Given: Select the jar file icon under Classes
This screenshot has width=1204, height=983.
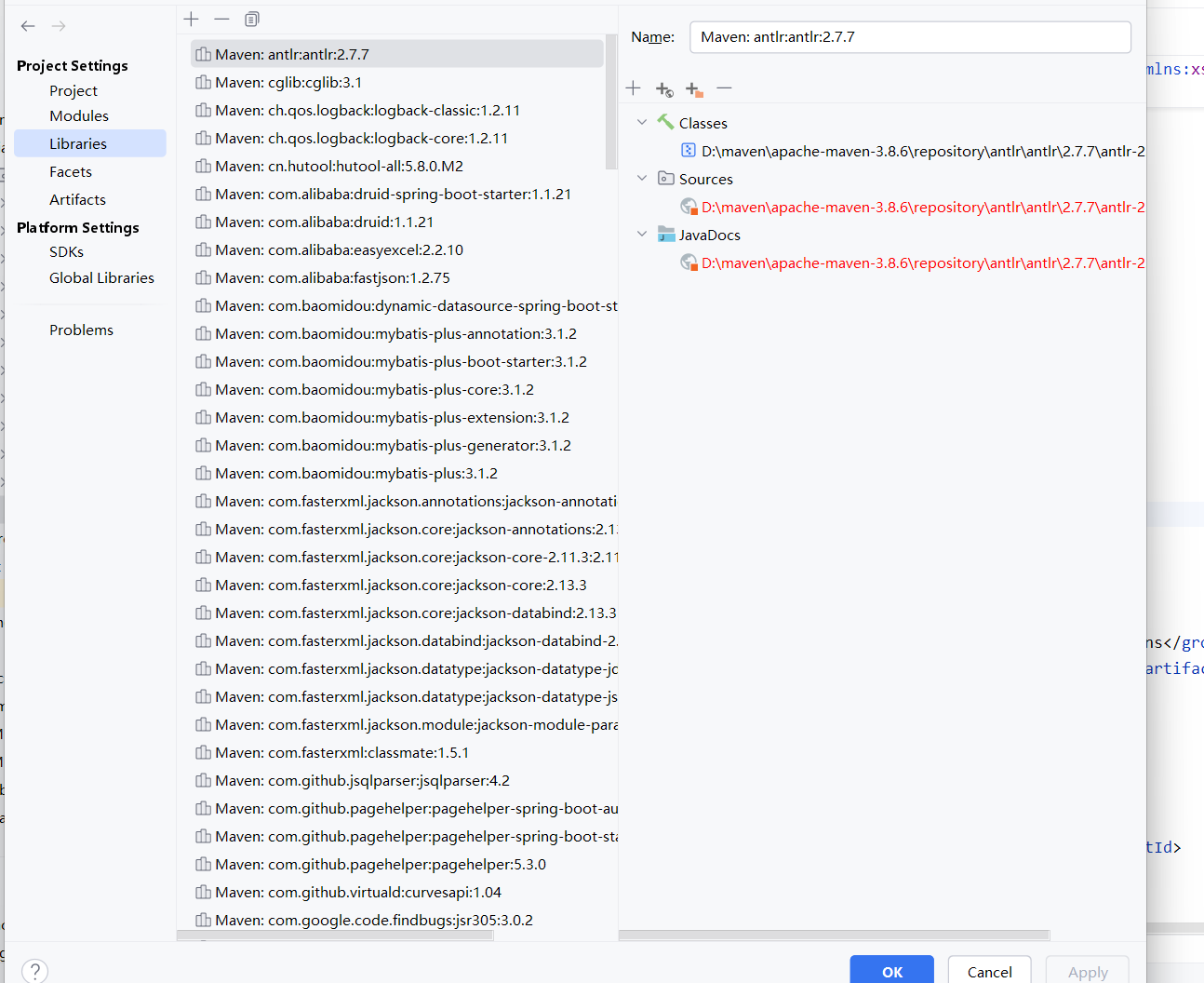Looking at the screenshot, I should (689, 150).
